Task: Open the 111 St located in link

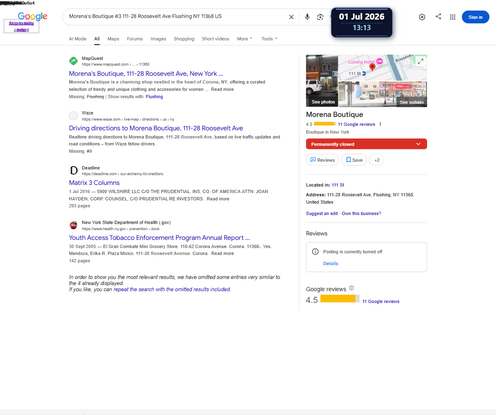Action: click(x=338, y=185)
